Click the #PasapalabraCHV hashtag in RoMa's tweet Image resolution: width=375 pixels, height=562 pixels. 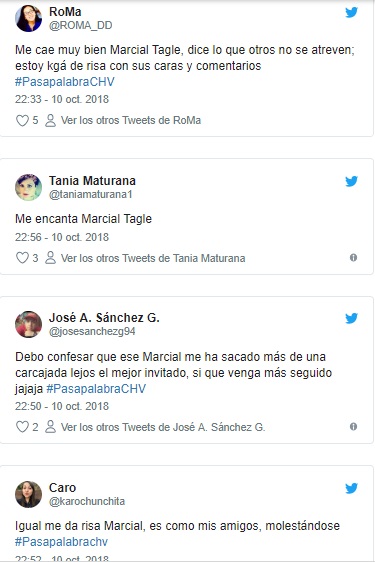coord(65,82)
